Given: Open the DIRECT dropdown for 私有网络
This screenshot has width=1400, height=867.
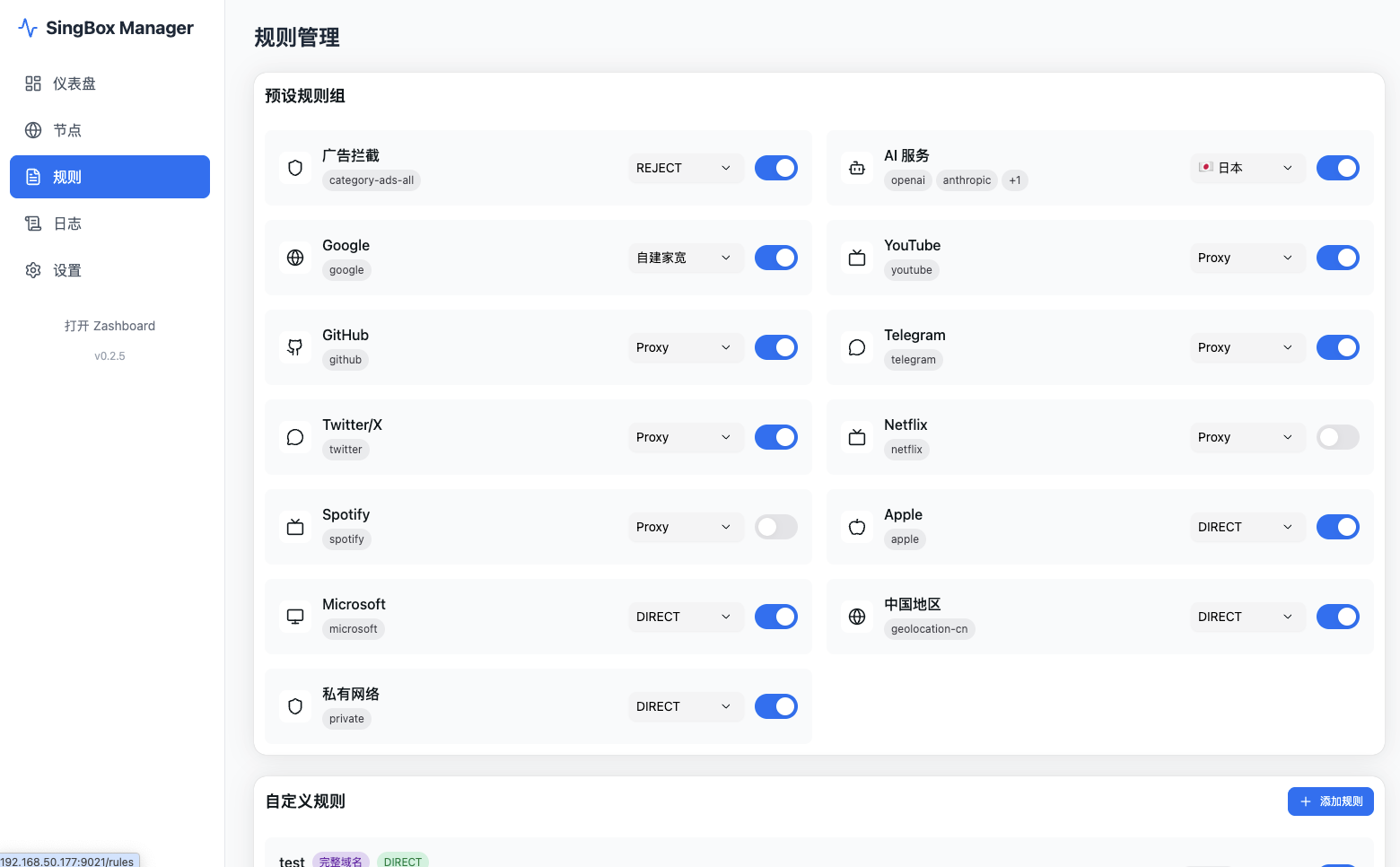Looking at the screenshot, I should click(x=687, y=706).
